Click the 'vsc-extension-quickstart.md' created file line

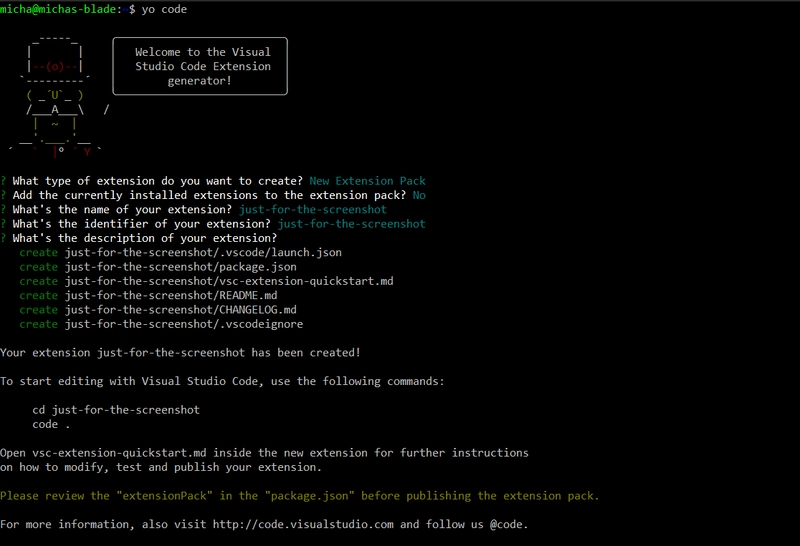point(207,281)
